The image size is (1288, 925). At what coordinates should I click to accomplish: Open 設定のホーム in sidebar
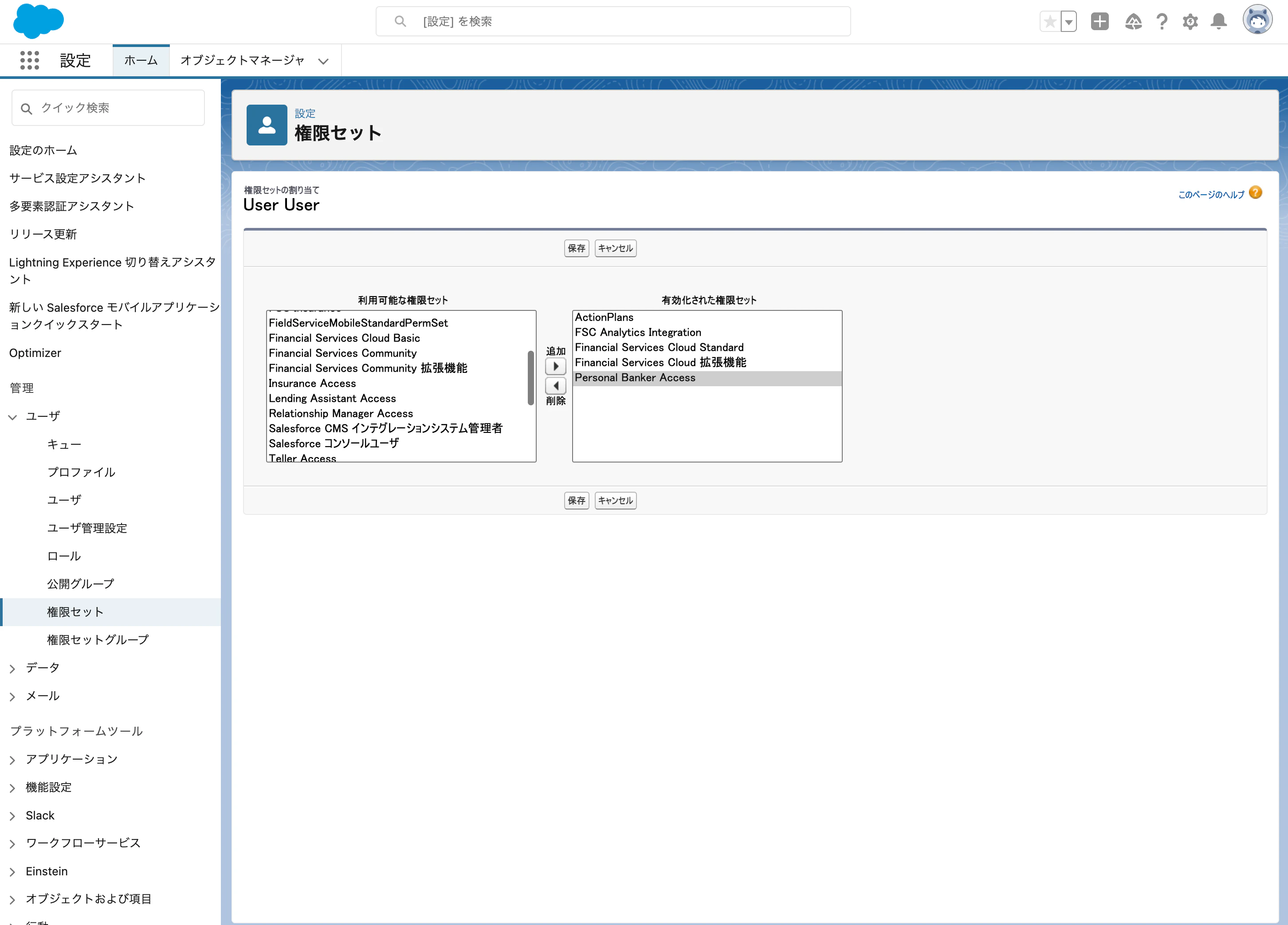(43, 150)
